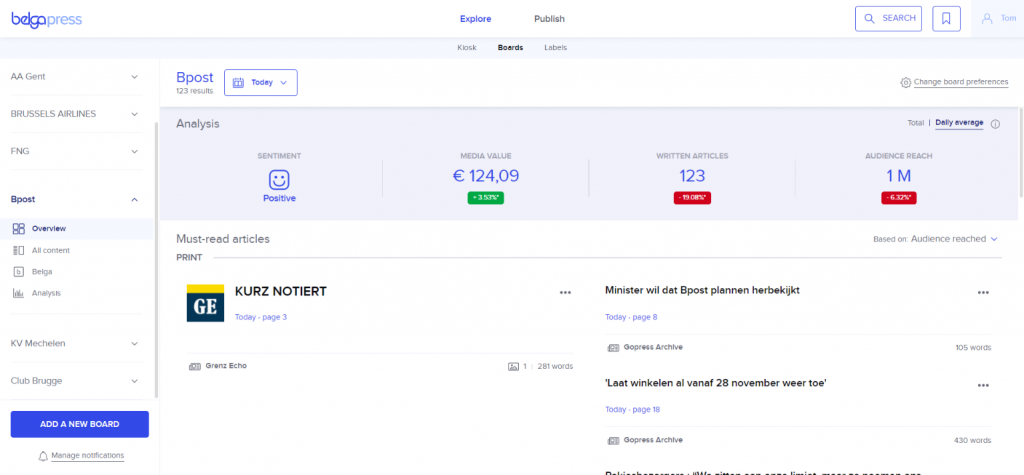Open the Audience reached sorting dropdown
Viewport: 1024px width, 475px height.
pyautogui.click(x=954, y=239)
